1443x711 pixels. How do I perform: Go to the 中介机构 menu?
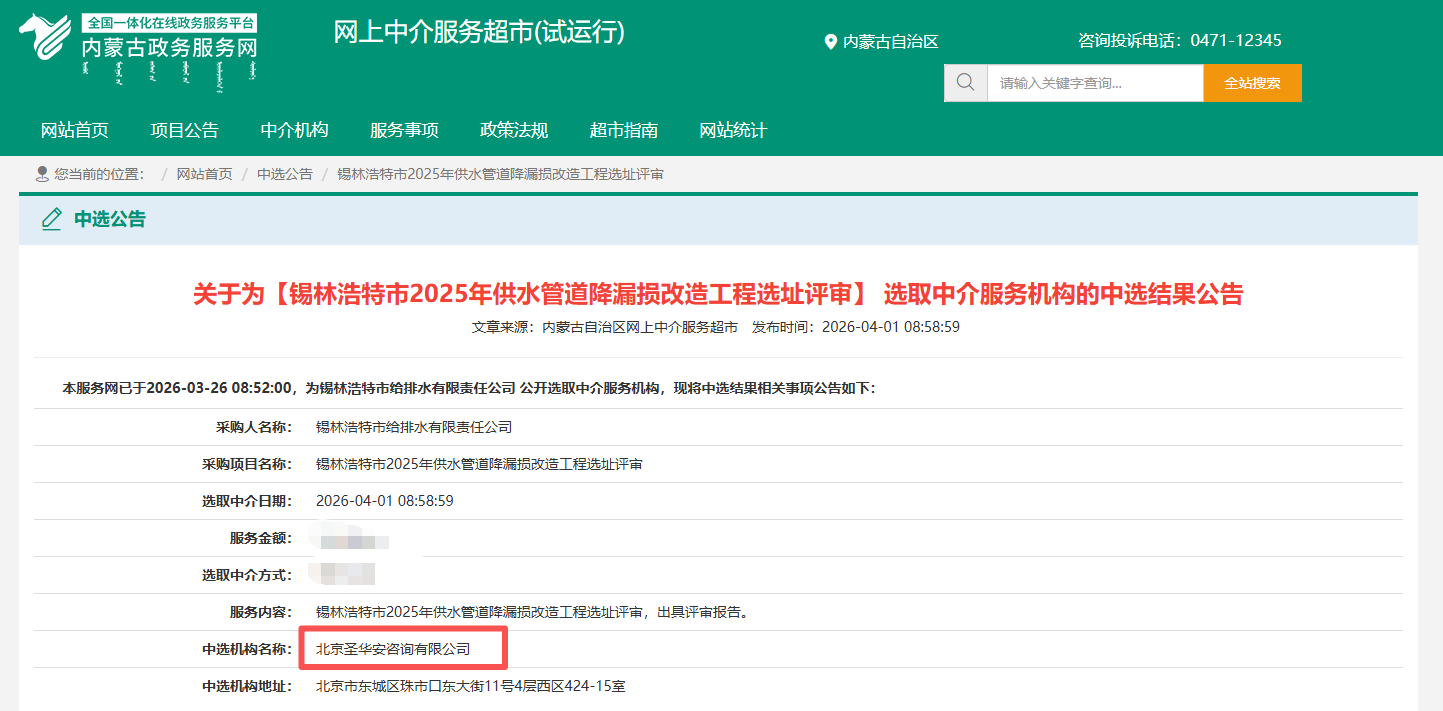[x=295, y=130]
